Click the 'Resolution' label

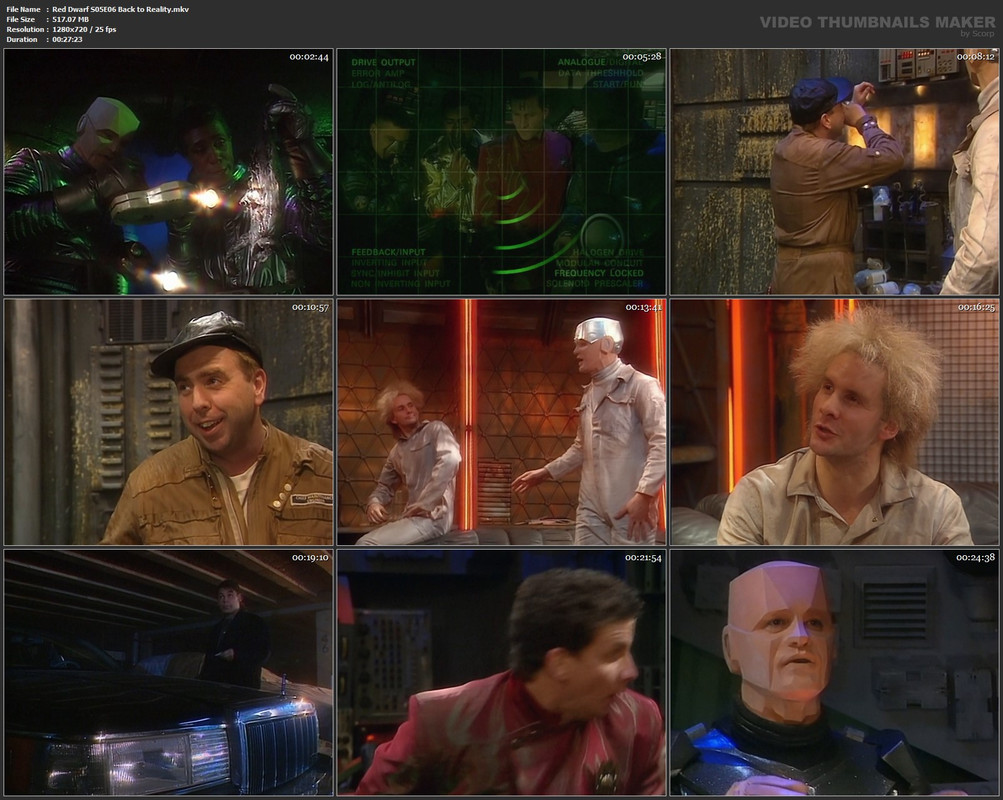click(x=25, y=29)
